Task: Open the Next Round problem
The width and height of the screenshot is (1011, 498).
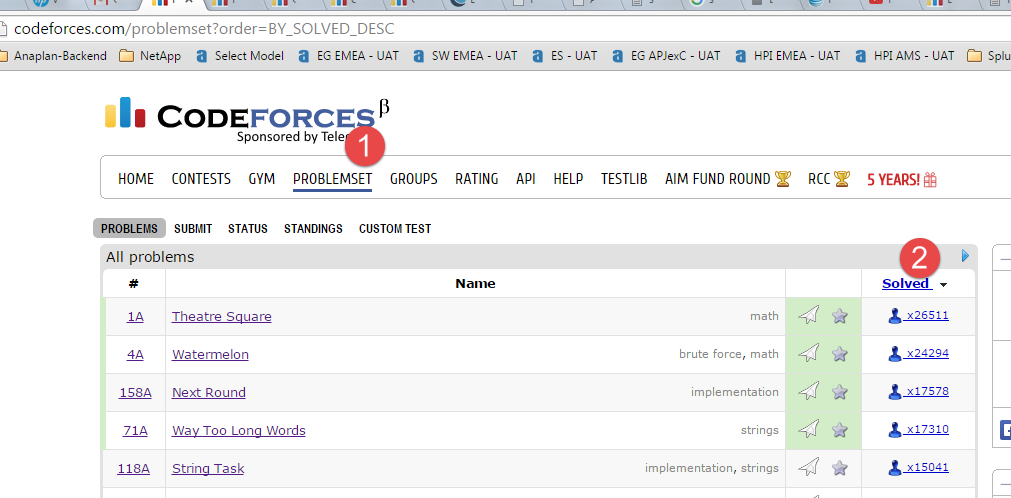Action: point(209,392)
